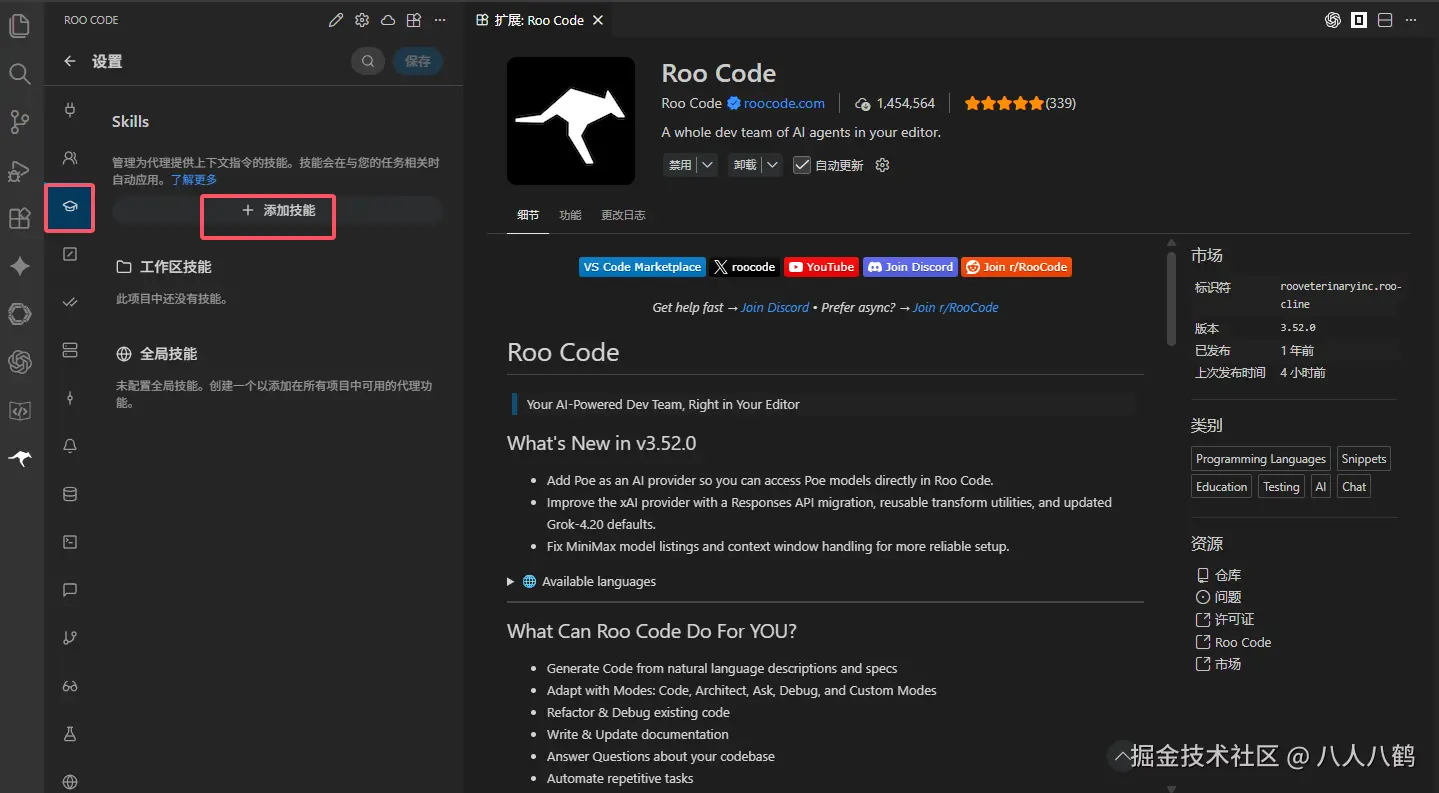
Task: Open the sparkle star icon in the activity bar
Action: pos(20,266)
